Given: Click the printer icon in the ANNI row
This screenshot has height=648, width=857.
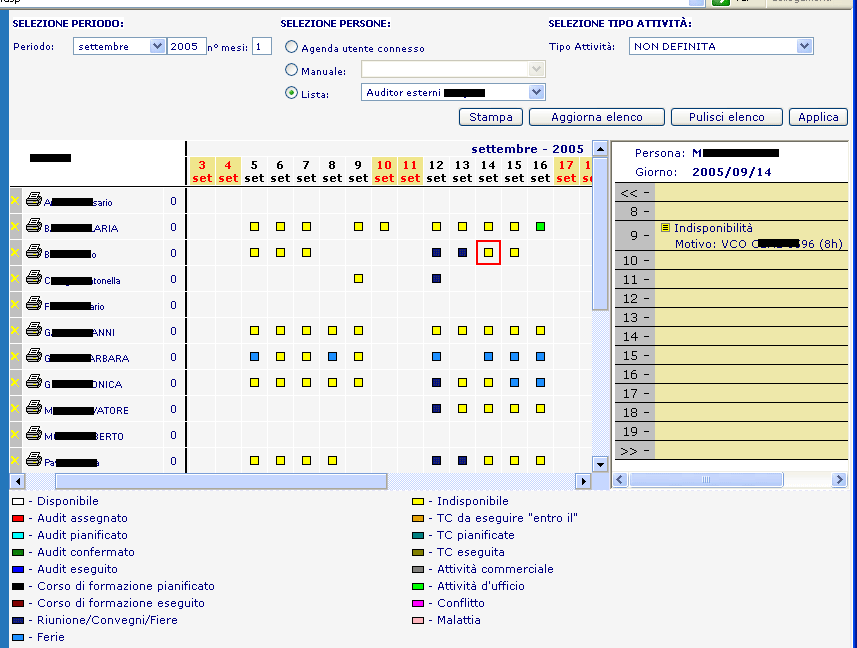Looking at the screenshot, I should (34, 330).
